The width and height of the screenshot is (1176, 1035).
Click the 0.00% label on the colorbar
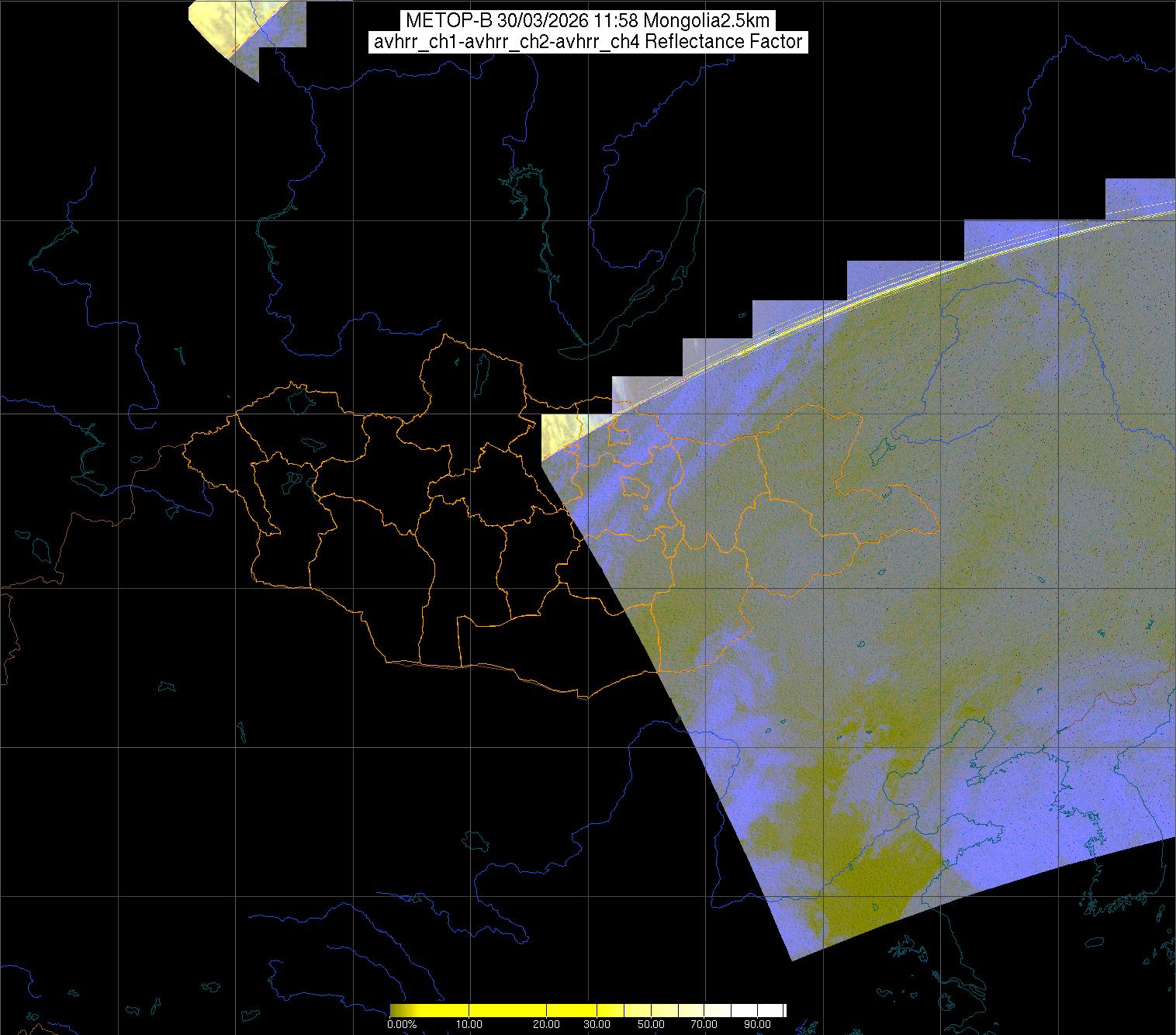click(401, 1024)
